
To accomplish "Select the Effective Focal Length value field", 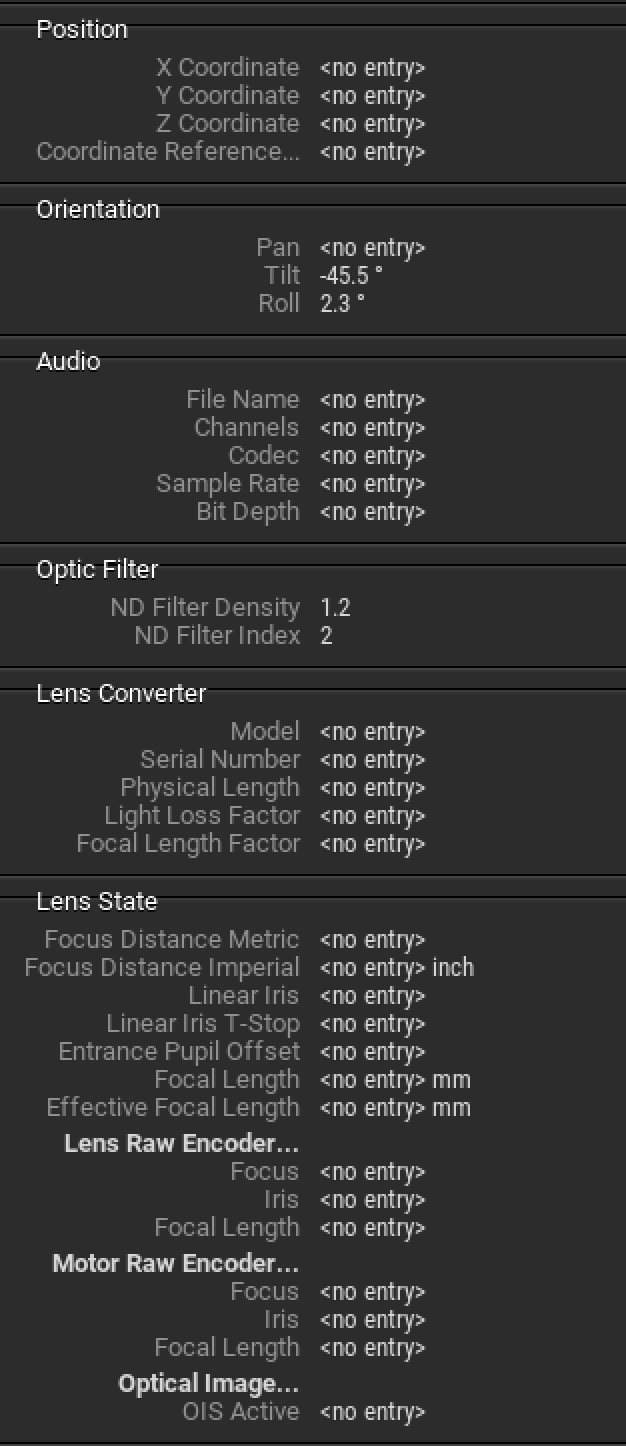I will coord(372,1108).
